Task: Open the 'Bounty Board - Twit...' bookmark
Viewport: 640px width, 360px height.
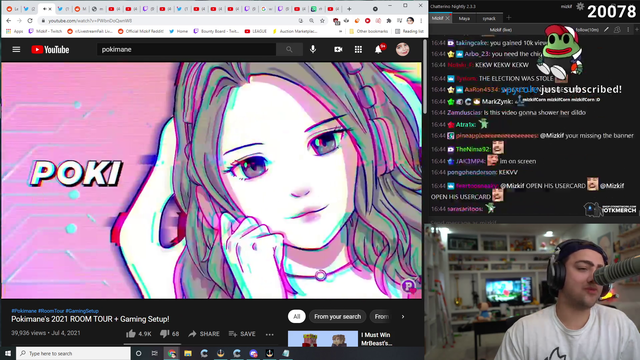Action: coord(216,31)
